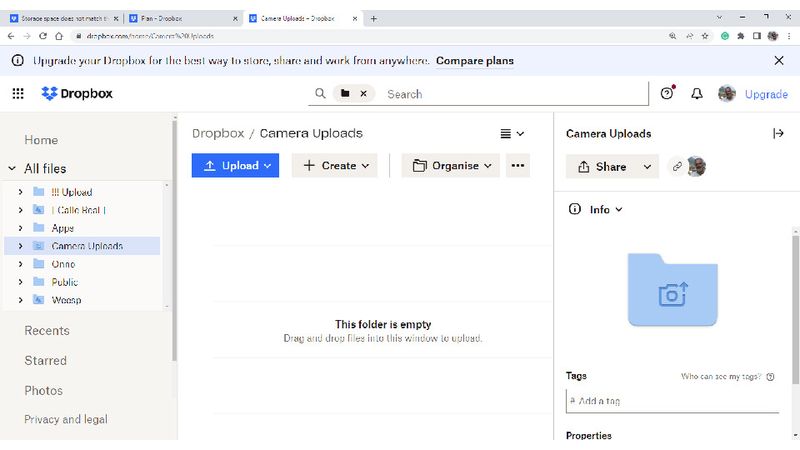Open Photos in sidebar
800x450 pixels.
[x=43, y=390]
